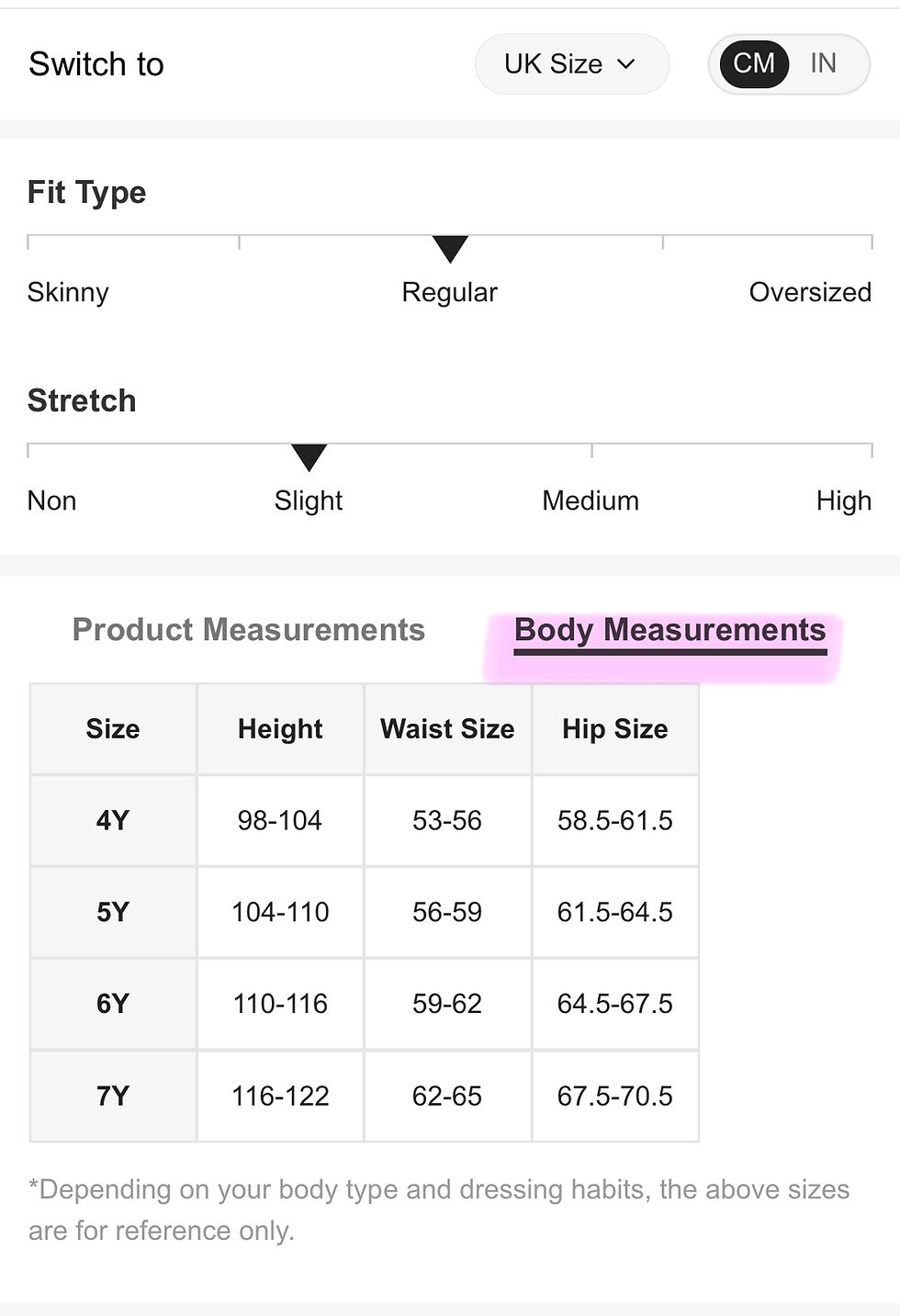
Task: Open the Product Measurements tab
Action: (248, 630)
